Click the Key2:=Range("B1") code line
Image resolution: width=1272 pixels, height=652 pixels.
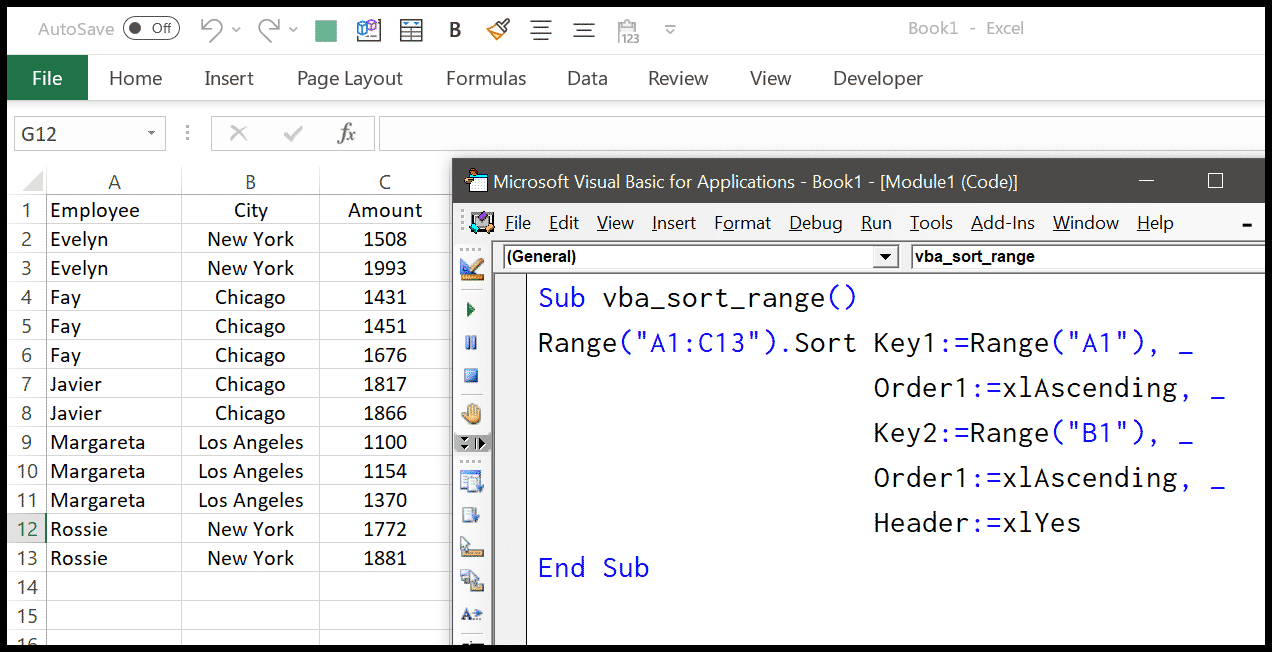point(1034,433)
